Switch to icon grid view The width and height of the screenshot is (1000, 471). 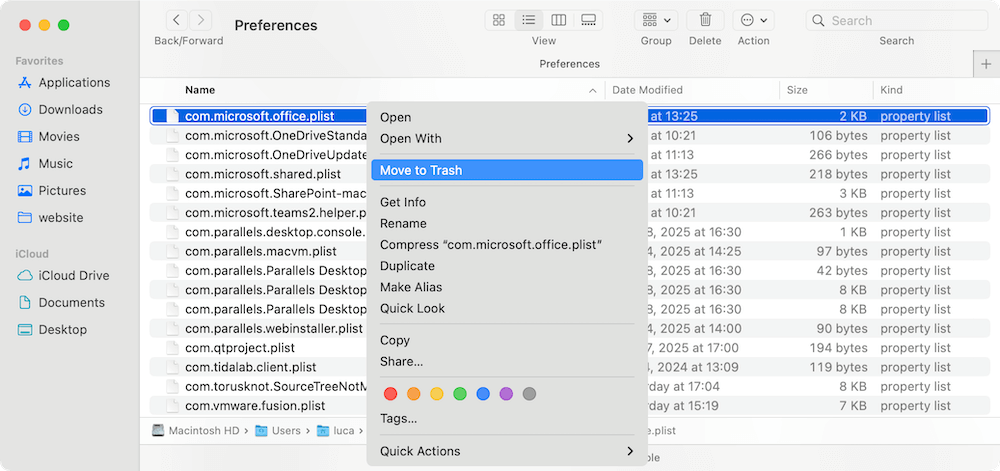pos(499,20)
